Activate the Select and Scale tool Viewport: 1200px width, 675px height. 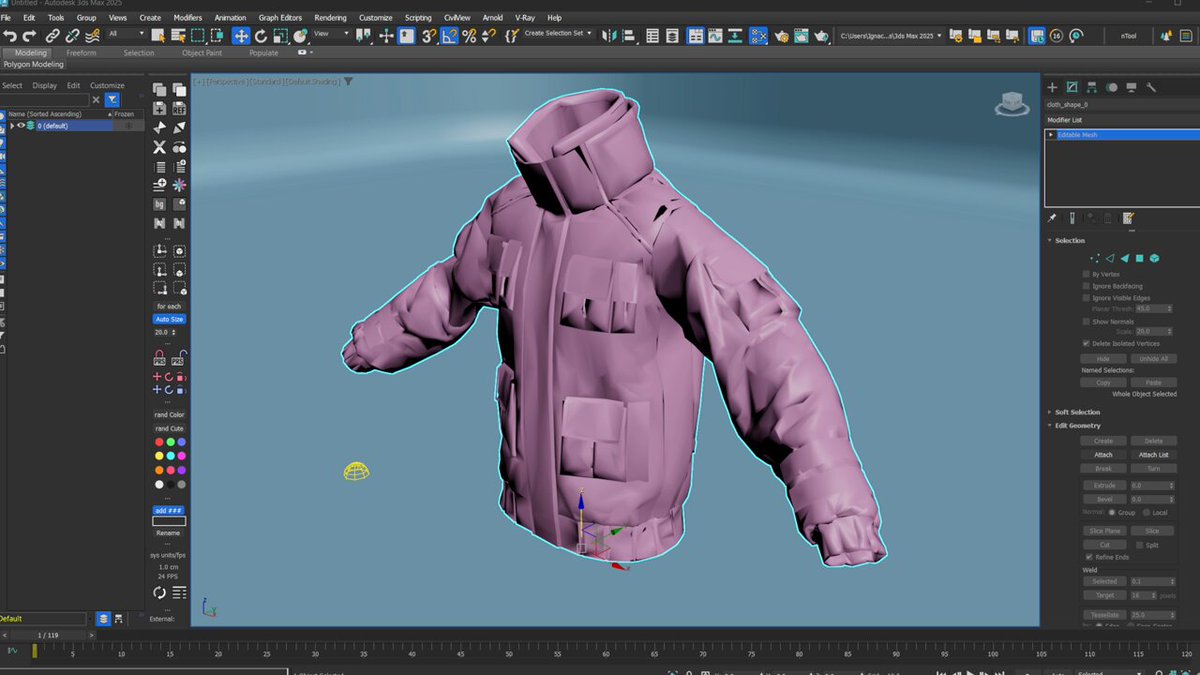[x=281, y=35]
